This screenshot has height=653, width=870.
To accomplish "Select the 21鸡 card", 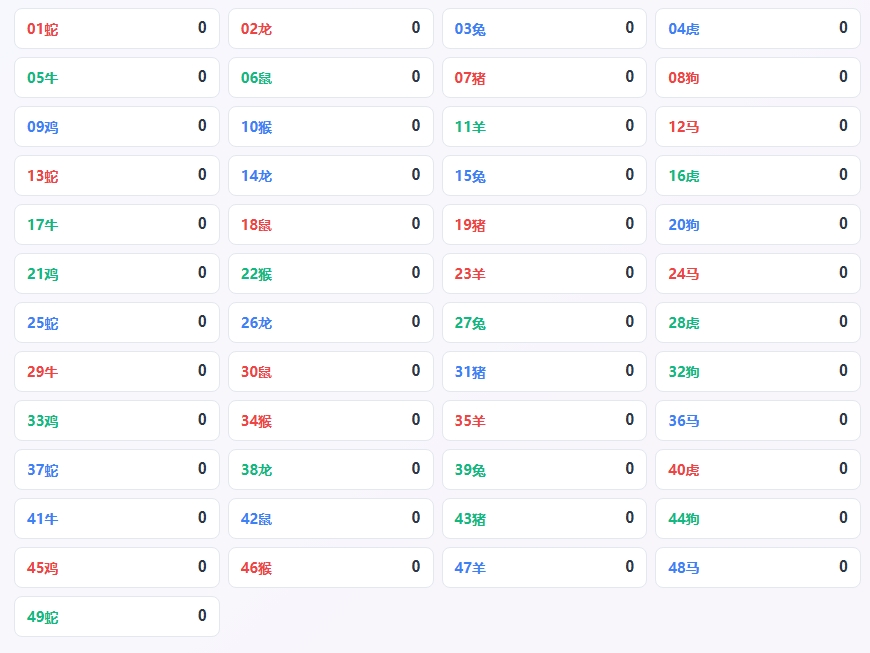I will click(x=117, y=274).
